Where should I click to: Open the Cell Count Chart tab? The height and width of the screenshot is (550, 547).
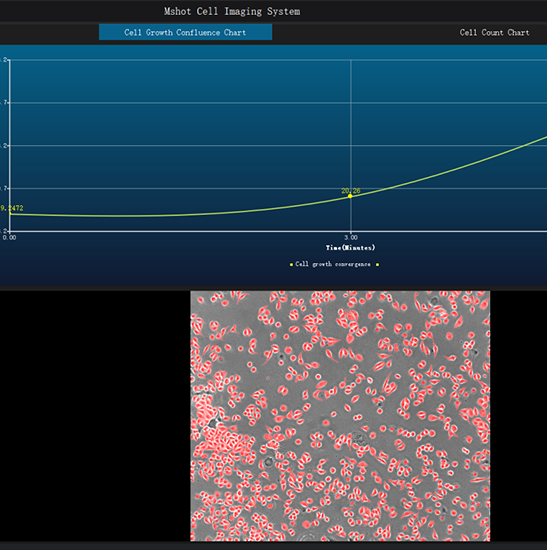(x=494, y=33)
